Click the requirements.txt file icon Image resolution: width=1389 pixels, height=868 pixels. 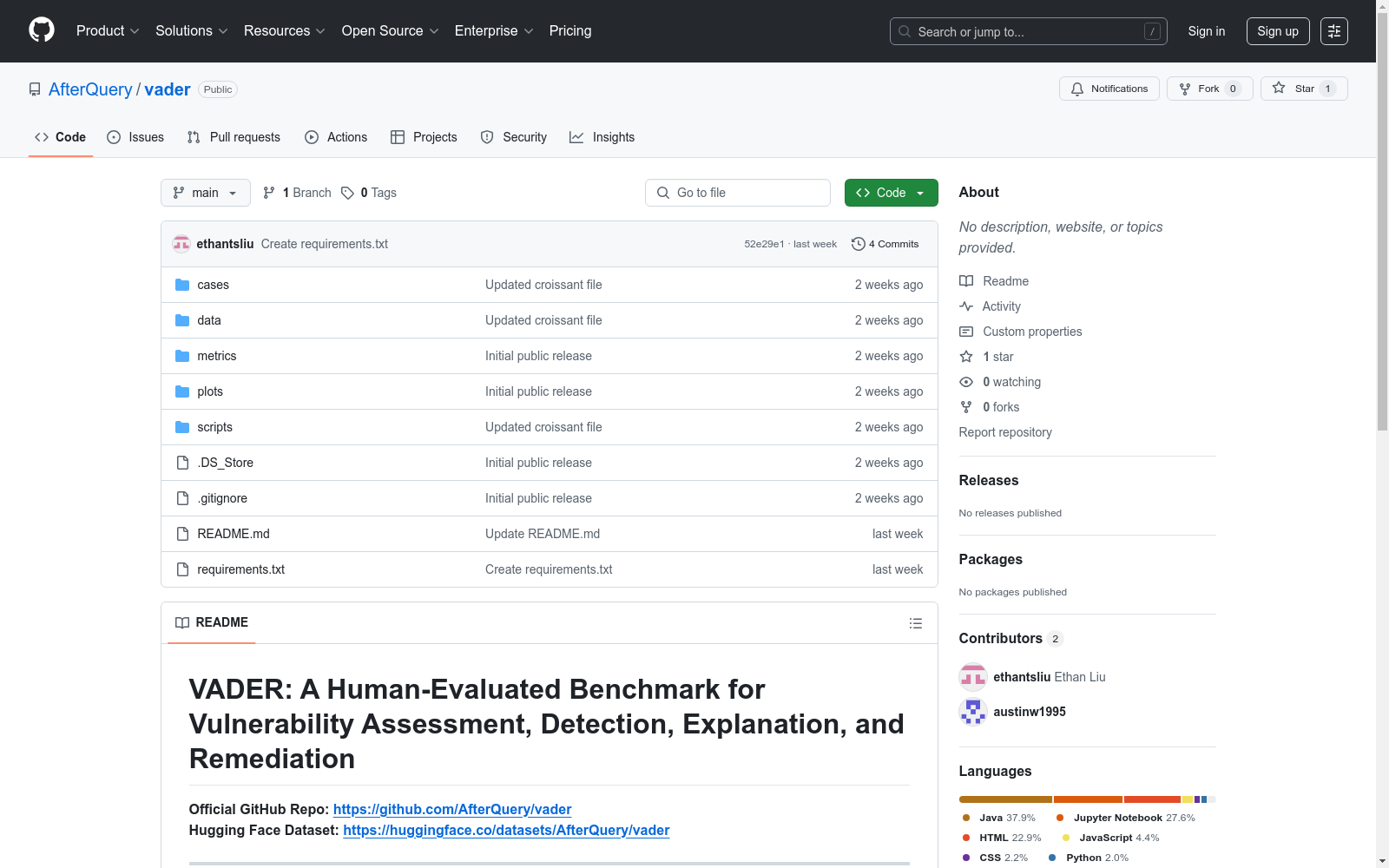pyautogui.click(x=182, y=569)
